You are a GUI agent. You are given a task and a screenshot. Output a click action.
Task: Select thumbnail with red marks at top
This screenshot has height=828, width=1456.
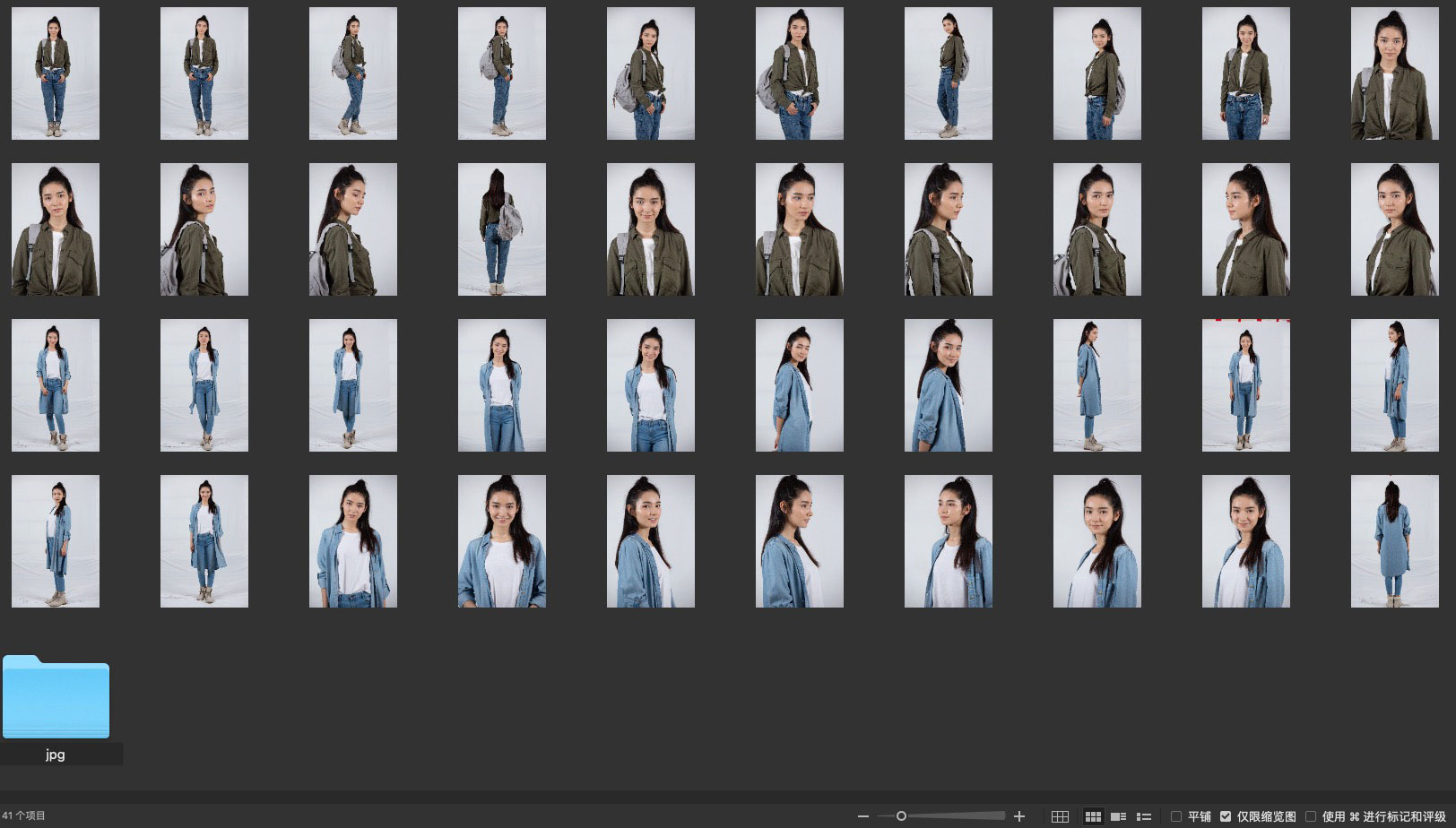[x=1245, y=385]
